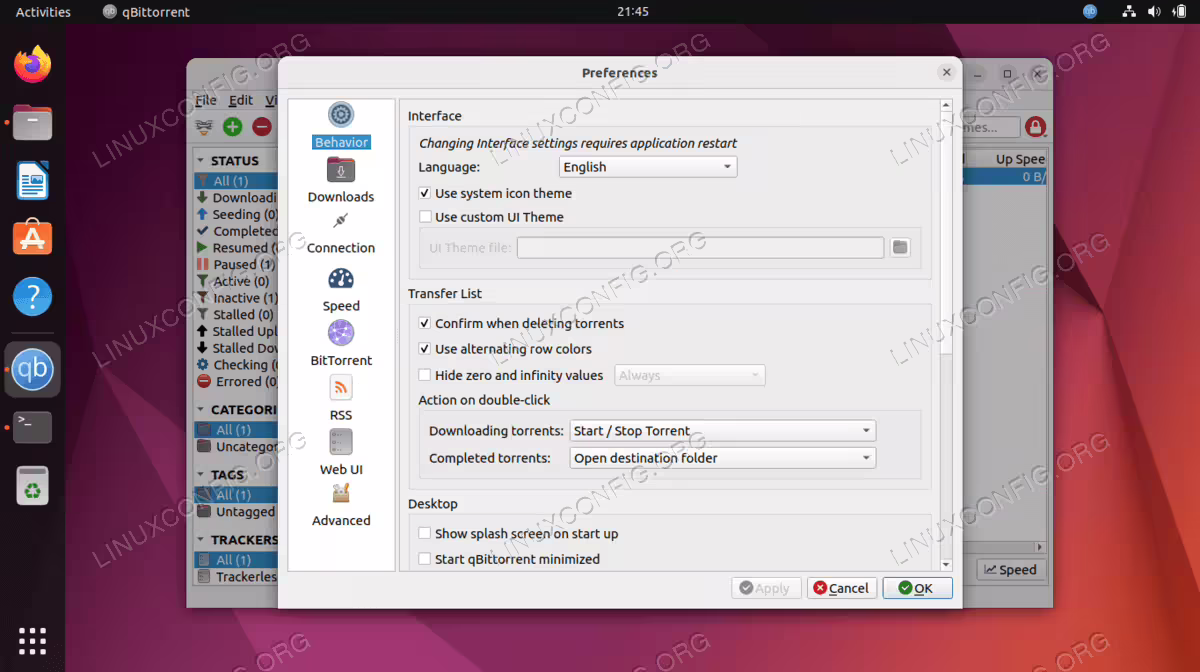Viewport: 1200px width, 672px height.
Task: Open the RSS feed settings icon
Action: coord(341,387)
